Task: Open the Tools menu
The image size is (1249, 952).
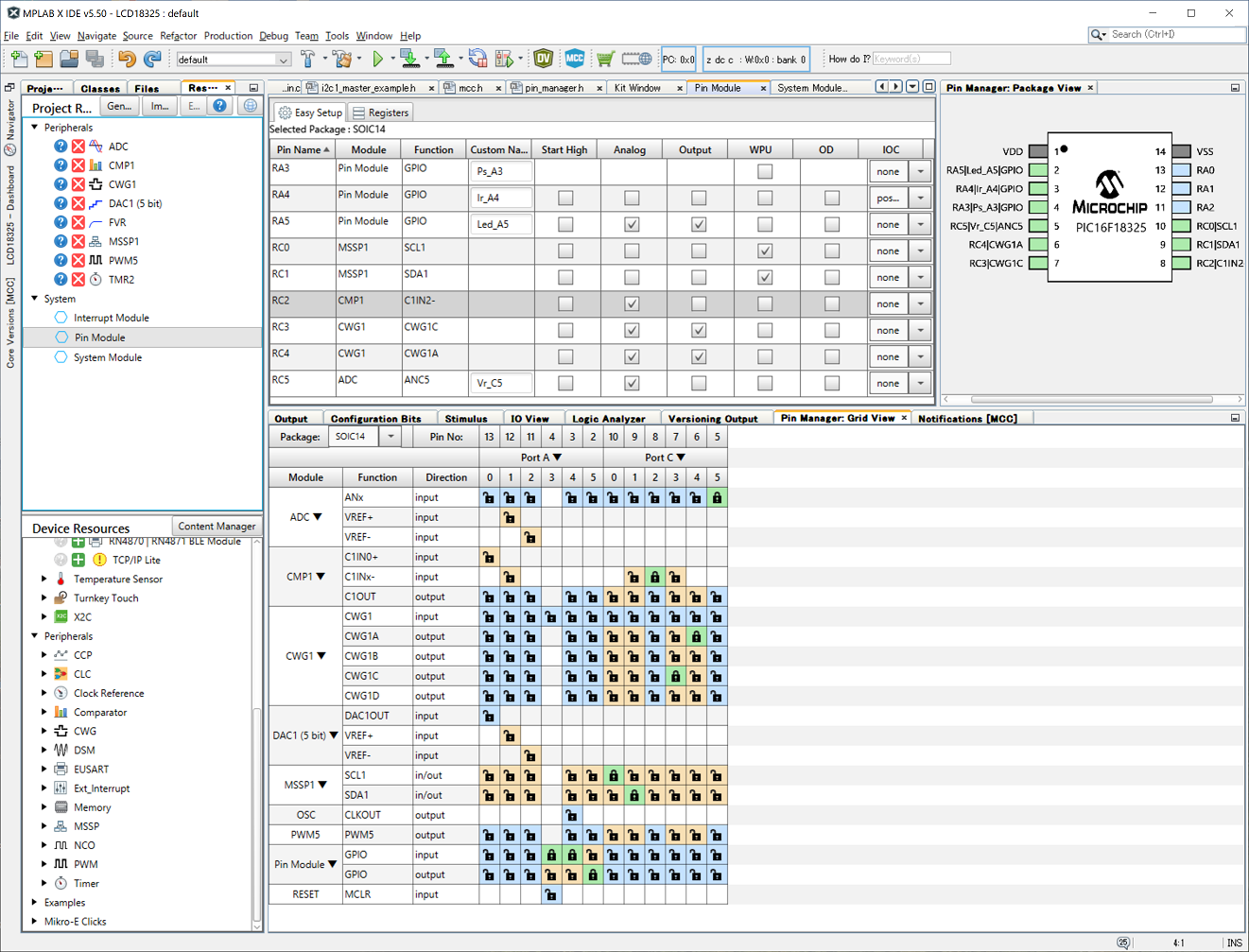Action: [x=338, y=36]
